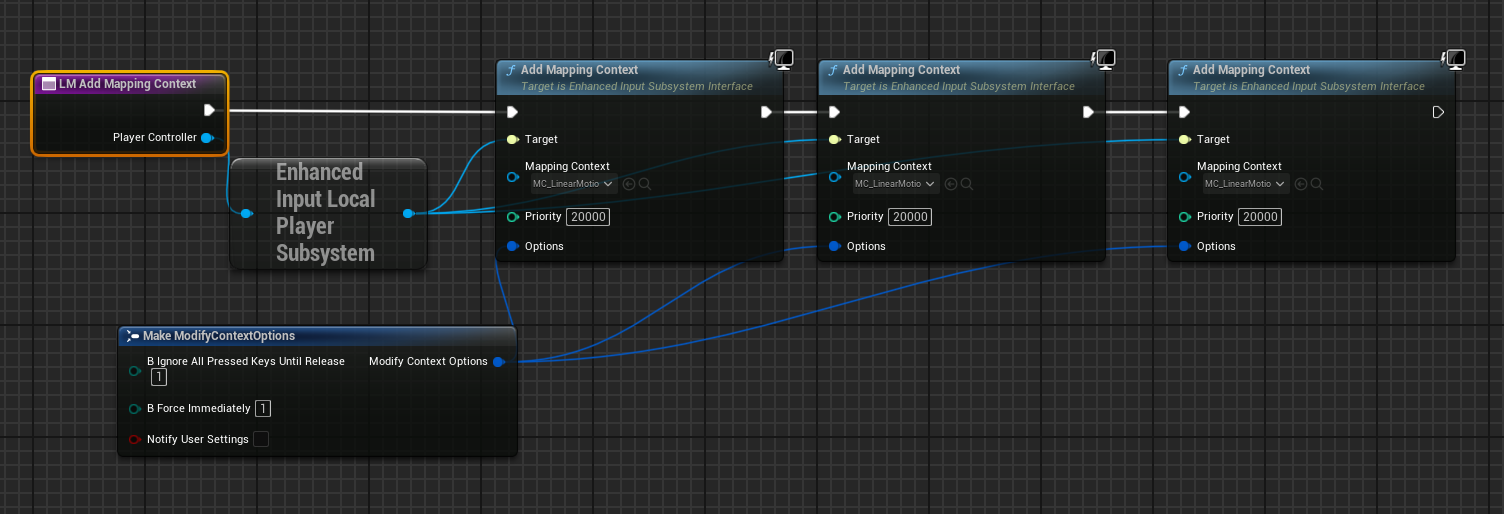This screenshot has height=514, width=1504.
Task: Click the Player Controller output pin
Action: [208, 138]
